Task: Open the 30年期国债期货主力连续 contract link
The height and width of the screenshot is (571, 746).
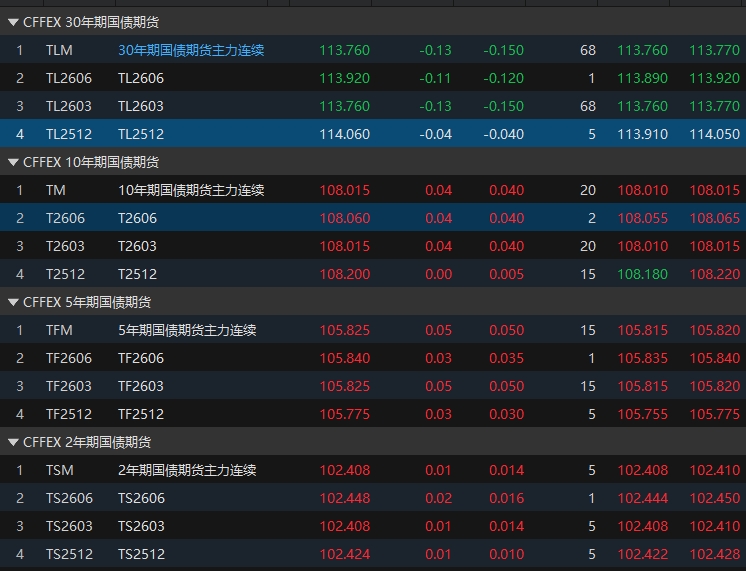Action: click(x=191, y=50)
